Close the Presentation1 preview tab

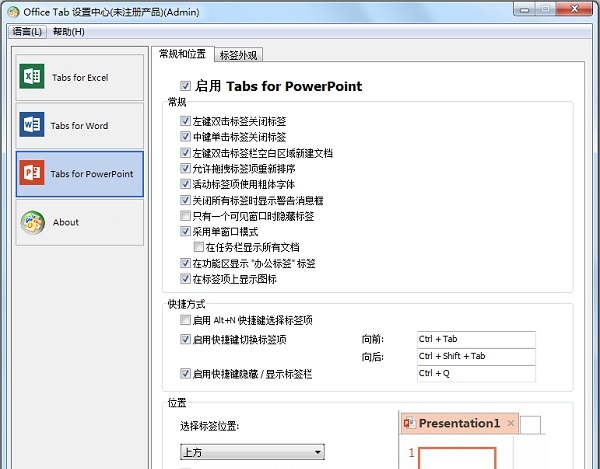pyautogui.click(x=510, y=423)
